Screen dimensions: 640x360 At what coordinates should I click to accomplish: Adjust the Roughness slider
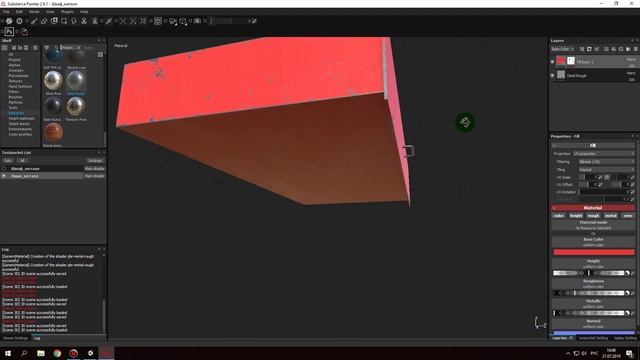[x=590, y=293]
